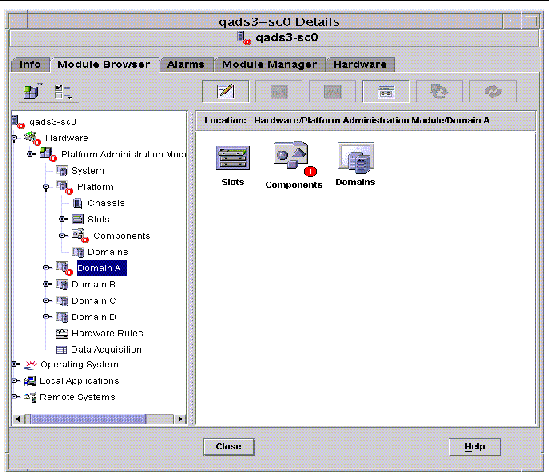The height and width of the screenshot is (472, 549).
Task: Collapse the Hardware tree node
Action: [x=14, y=138]
